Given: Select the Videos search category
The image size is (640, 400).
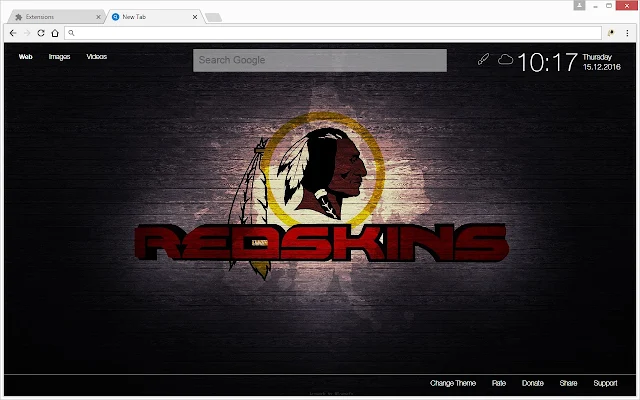Looking at the screenshot, I should [x=97, y=57].
